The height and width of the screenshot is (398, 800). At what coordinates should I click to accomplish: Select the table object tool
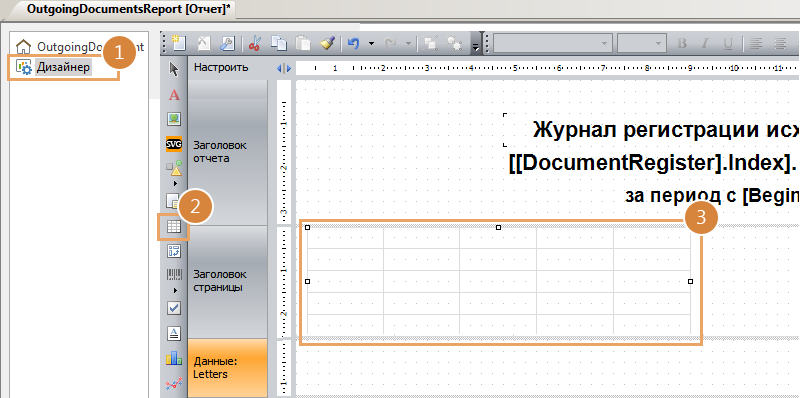[174, 227]
